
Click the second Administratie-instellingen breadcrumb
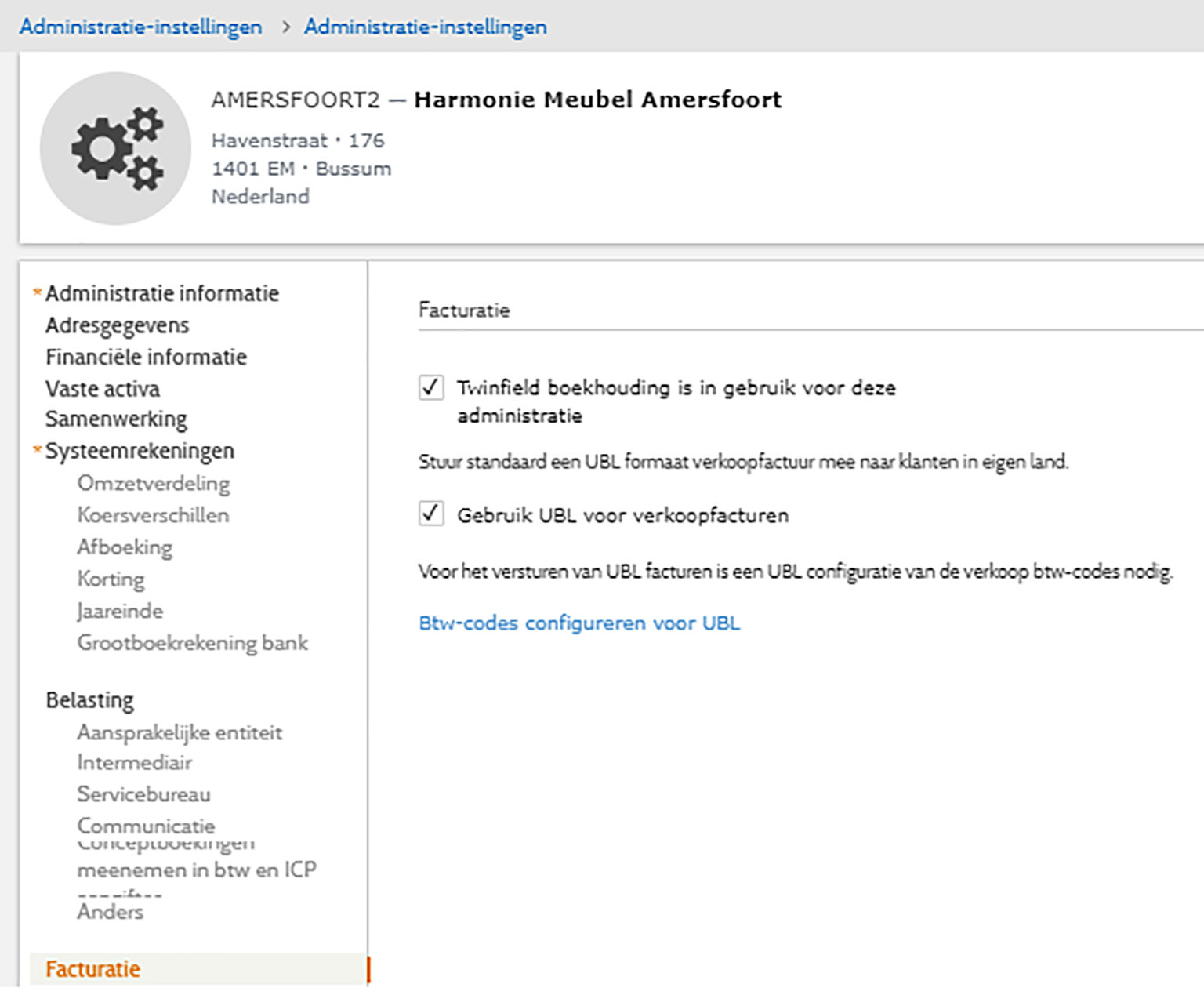pos(426,27)
